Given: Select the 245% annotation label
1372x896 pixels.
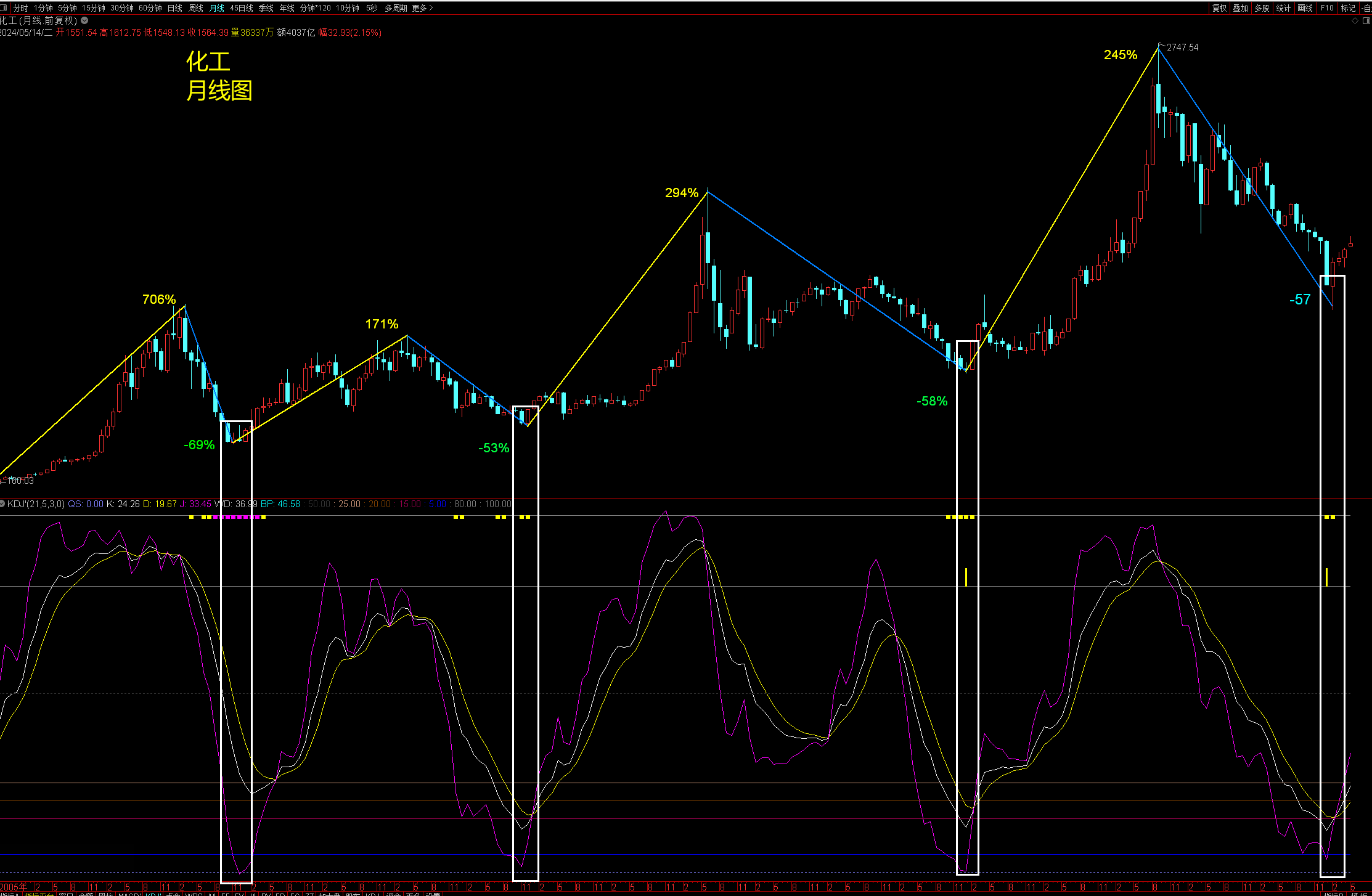Looking at the screenshot, I should [x=1121, y=55].
